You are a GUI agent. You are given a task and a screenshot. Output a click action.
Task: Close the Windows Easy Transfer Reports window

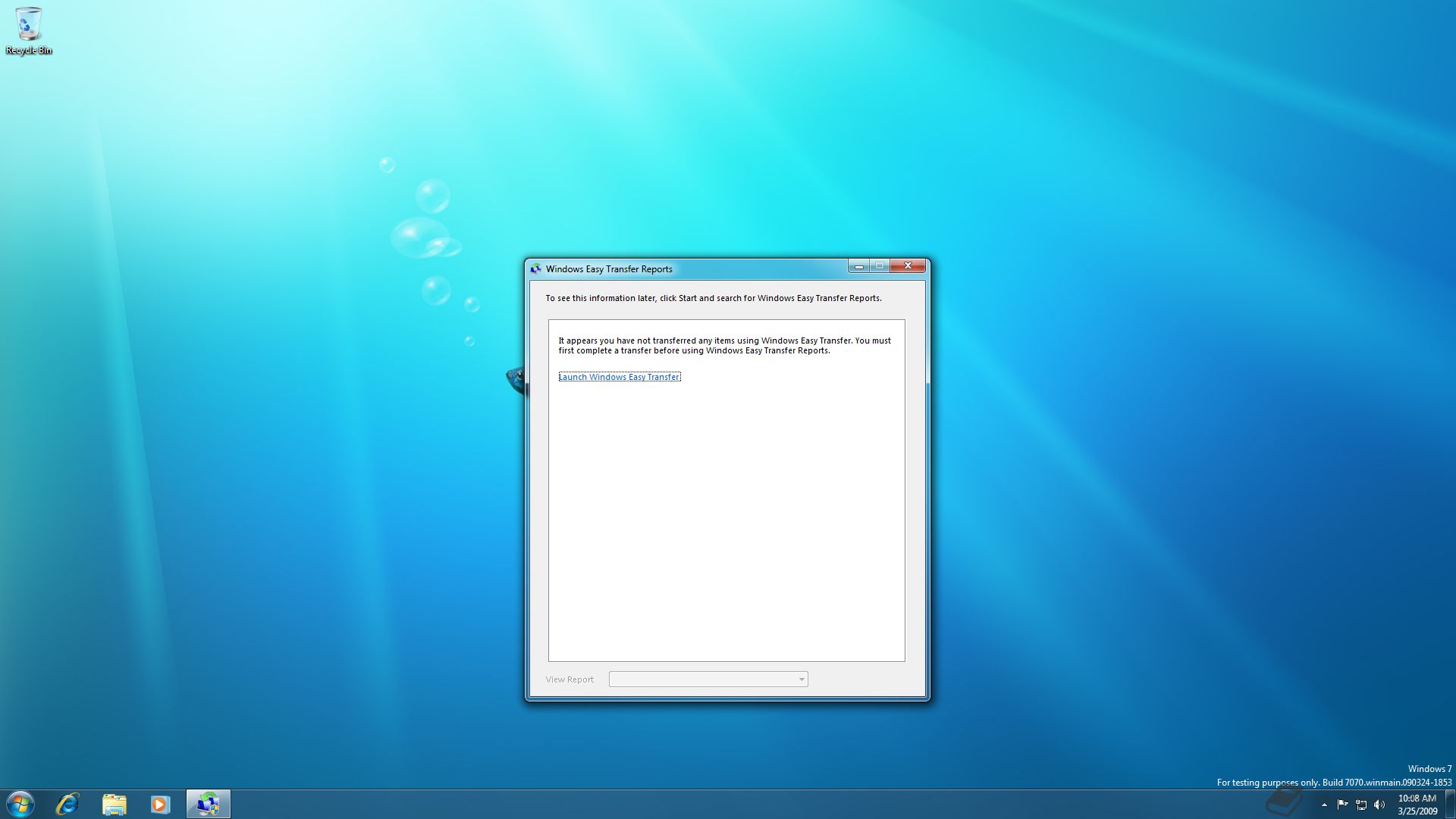[908, 266]
